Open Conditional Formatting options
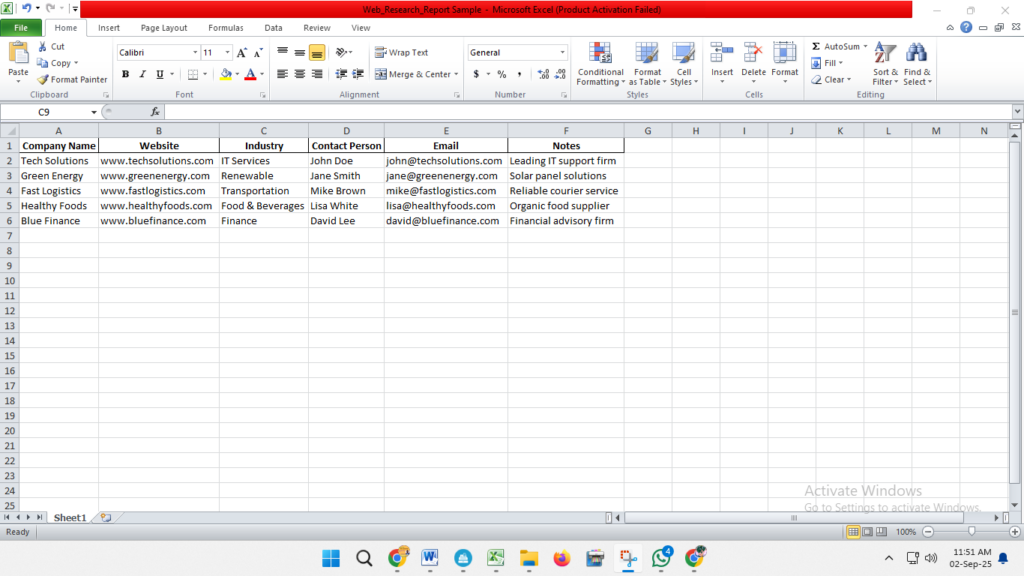1024x576 pixels. pyautogui.click(x=600, y=64)
